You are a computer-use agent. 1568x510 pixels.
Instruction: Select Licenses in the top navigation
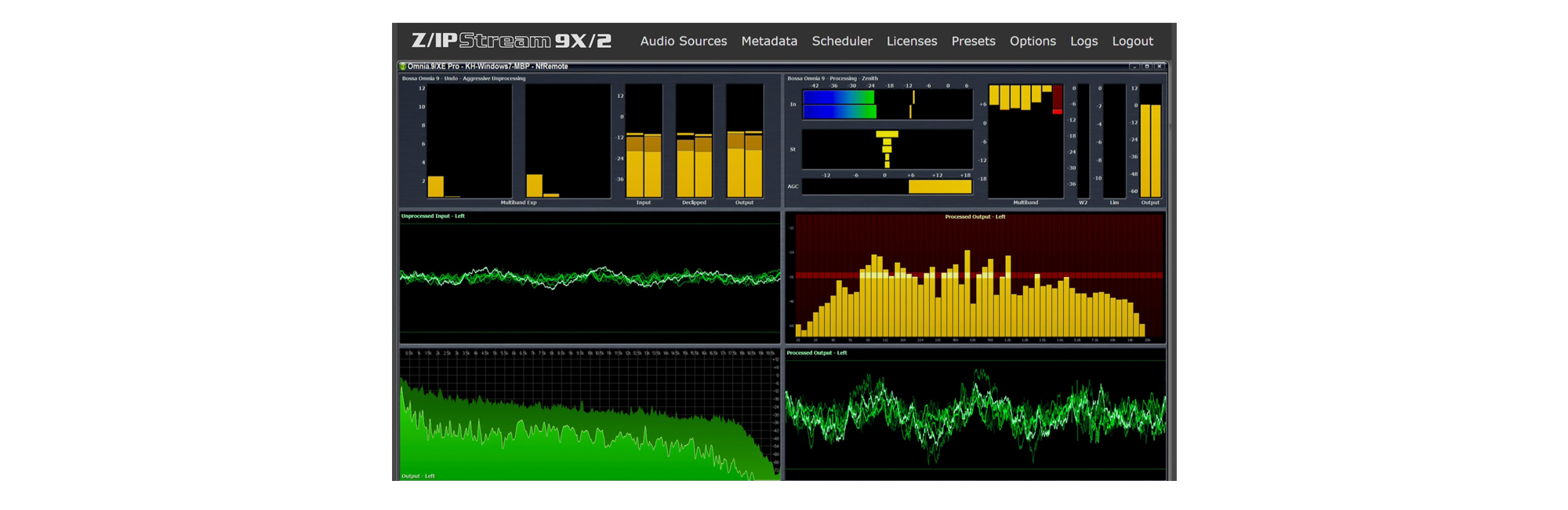point(912,41)
